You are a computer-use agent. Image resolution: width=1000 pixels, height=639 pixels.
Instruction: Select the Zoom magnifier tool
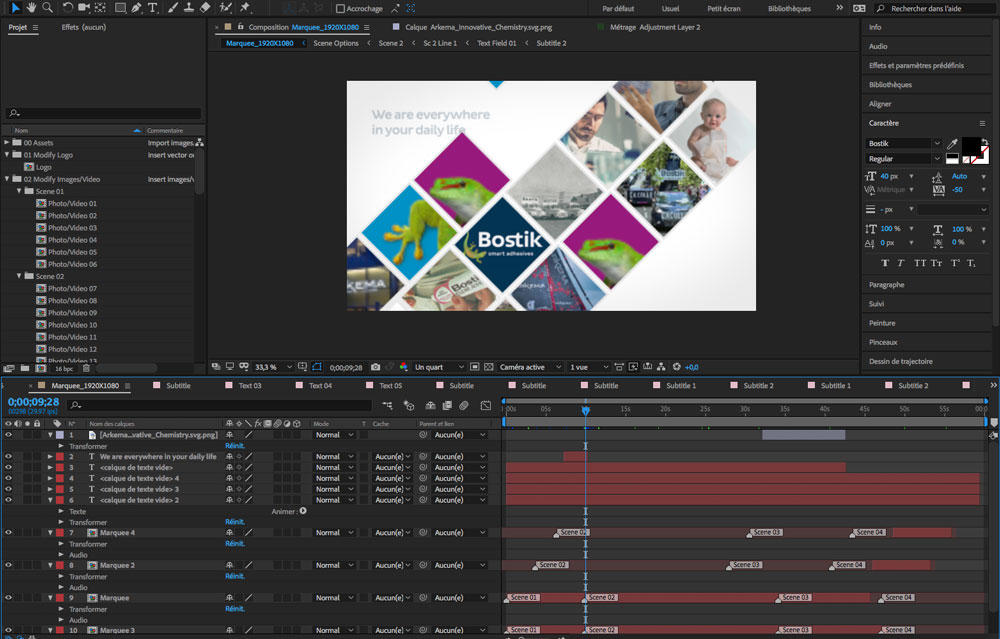(47, 8)
